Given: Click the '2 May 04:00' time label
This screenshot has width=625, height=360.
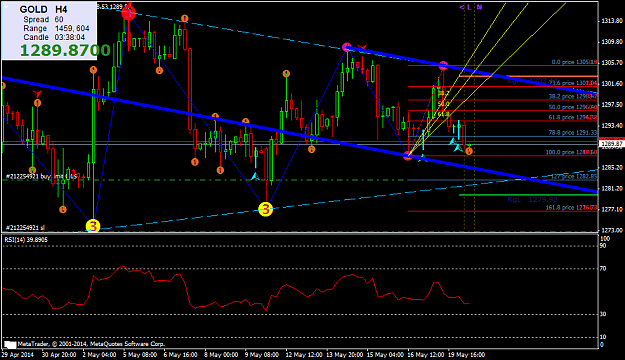Looking at the screenshot, I should click(x=99, y=354).
